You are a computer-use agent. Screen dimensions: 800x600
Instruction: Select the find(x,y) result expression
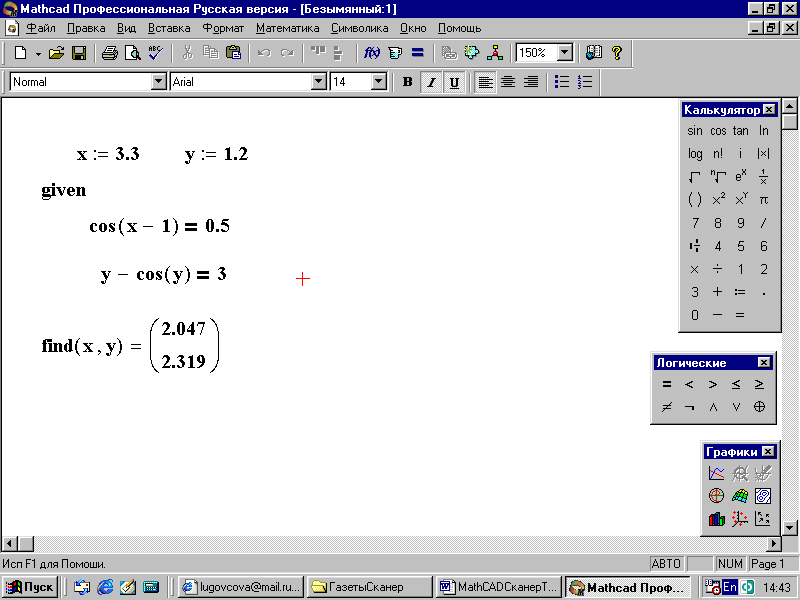coord(130,345)
